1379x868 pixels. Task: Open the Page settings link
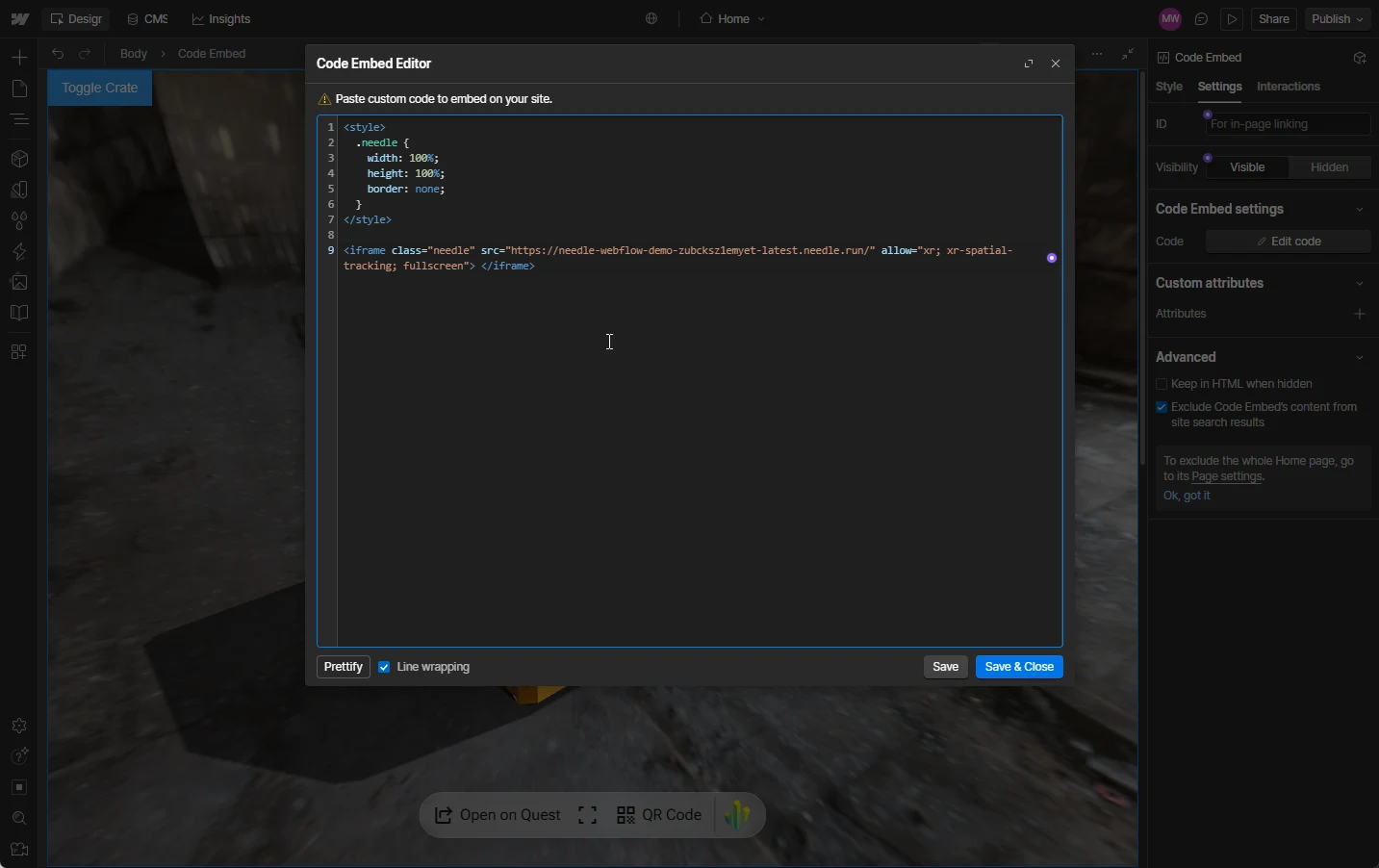tap(1227, 476)
